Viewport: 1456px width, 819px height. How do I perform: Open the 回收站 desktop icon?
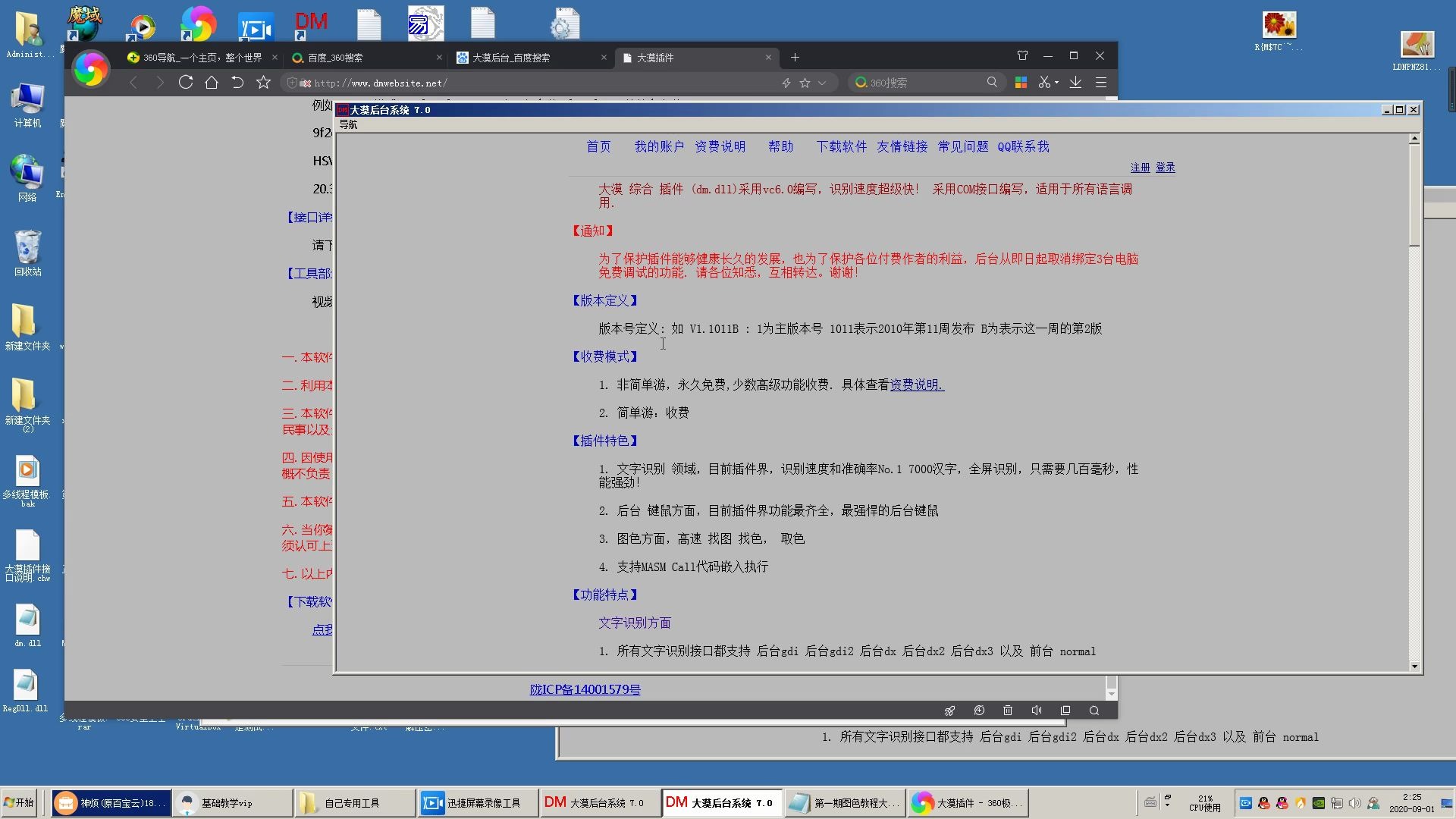coord(27,253)
